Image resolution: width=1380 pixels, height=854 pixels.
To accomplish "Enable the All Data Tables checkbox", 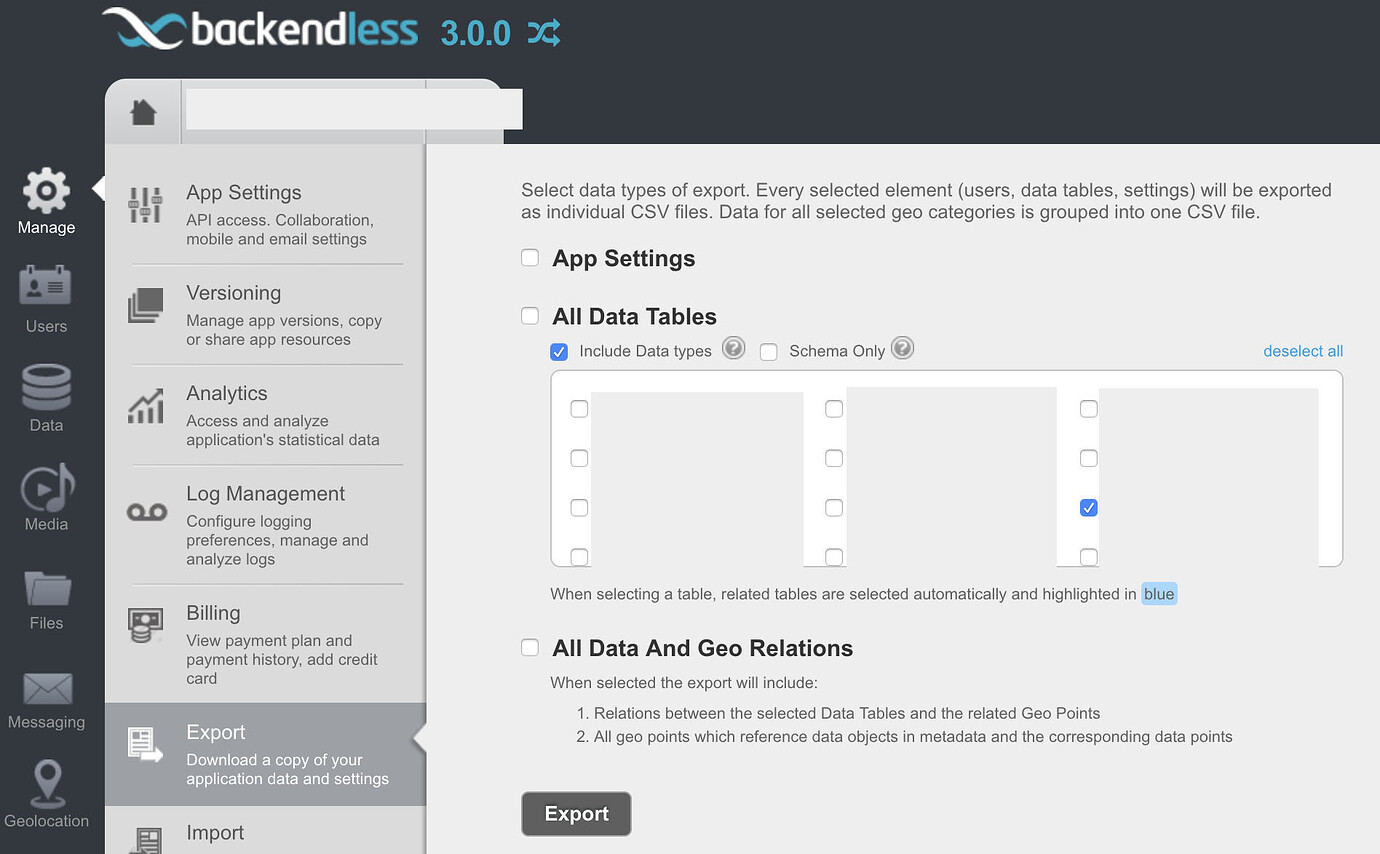I will tap(530, 316).
